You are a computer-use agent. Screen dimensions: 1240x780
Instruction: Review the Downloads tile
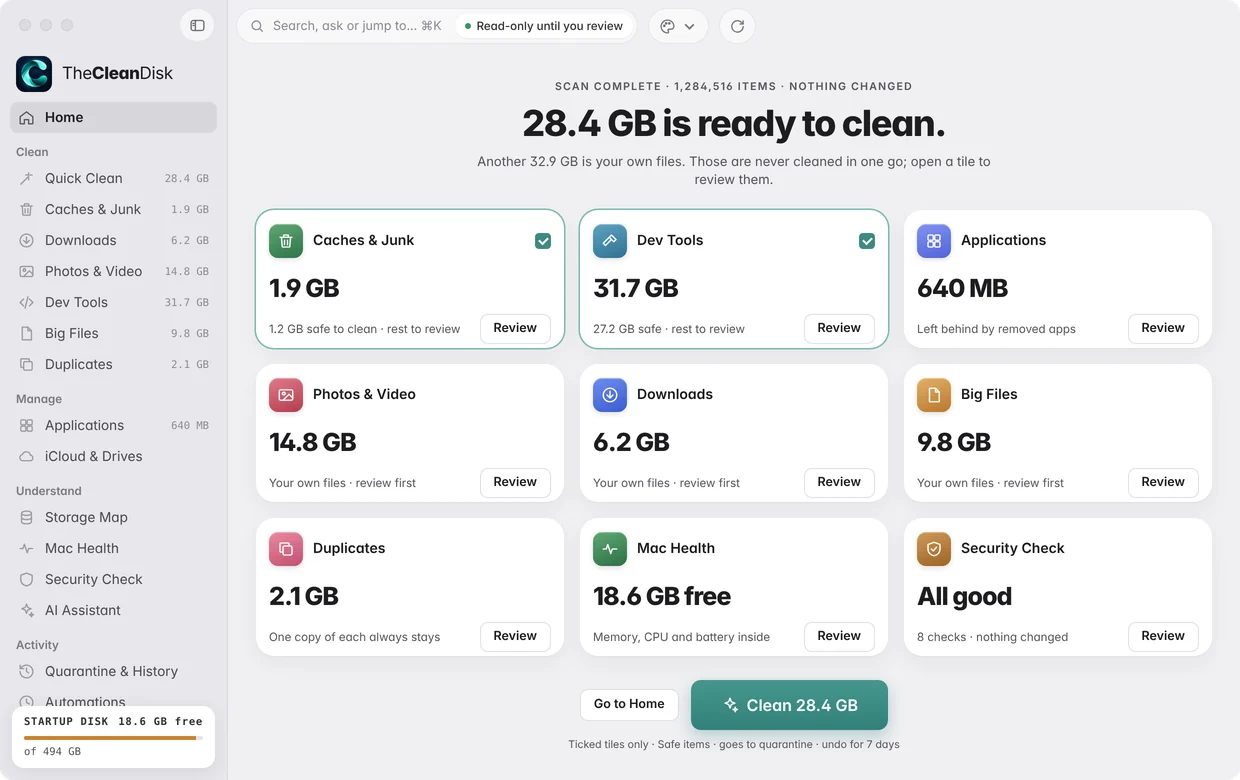839,482
